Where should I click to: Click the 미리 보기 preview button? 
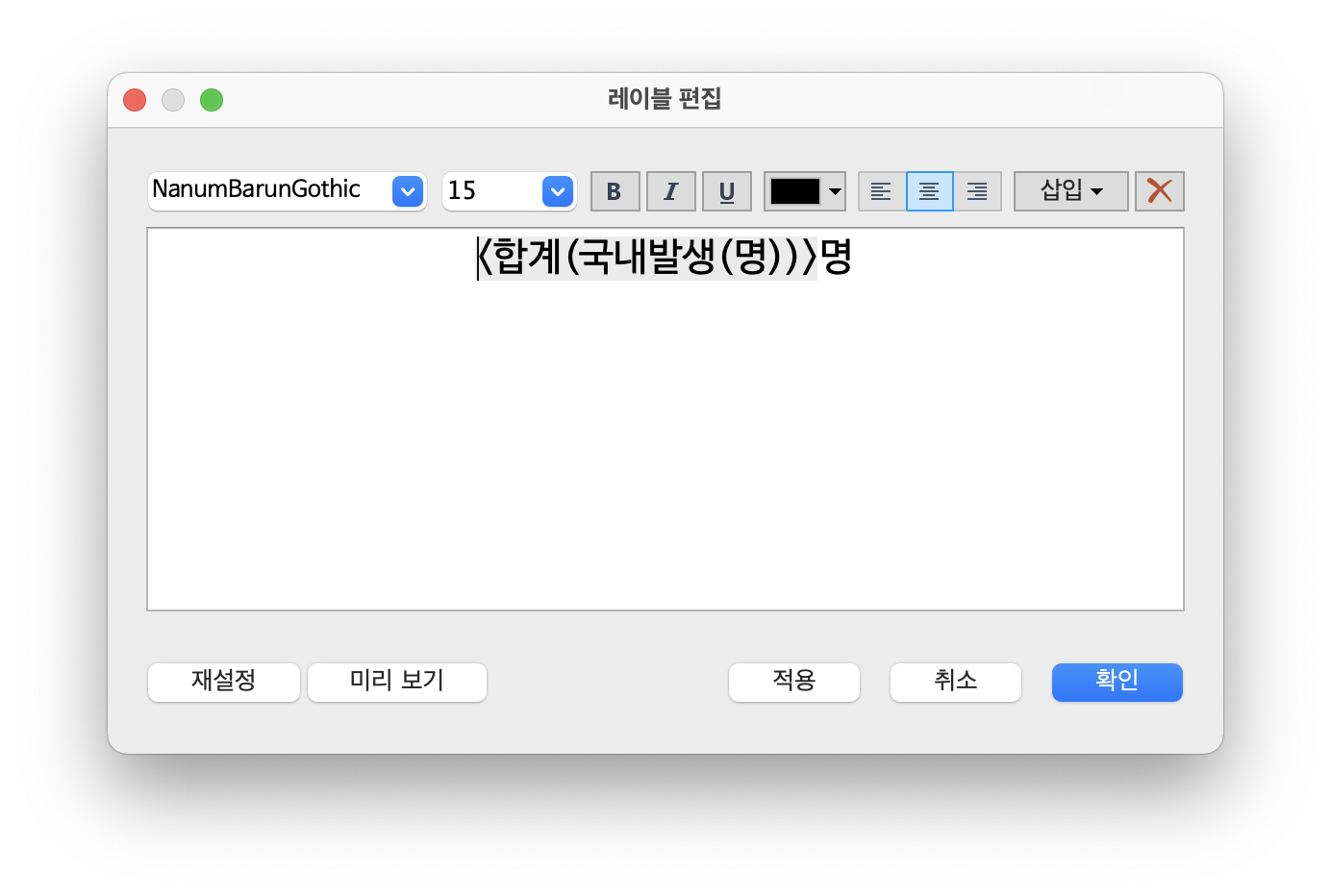point(397,682)
